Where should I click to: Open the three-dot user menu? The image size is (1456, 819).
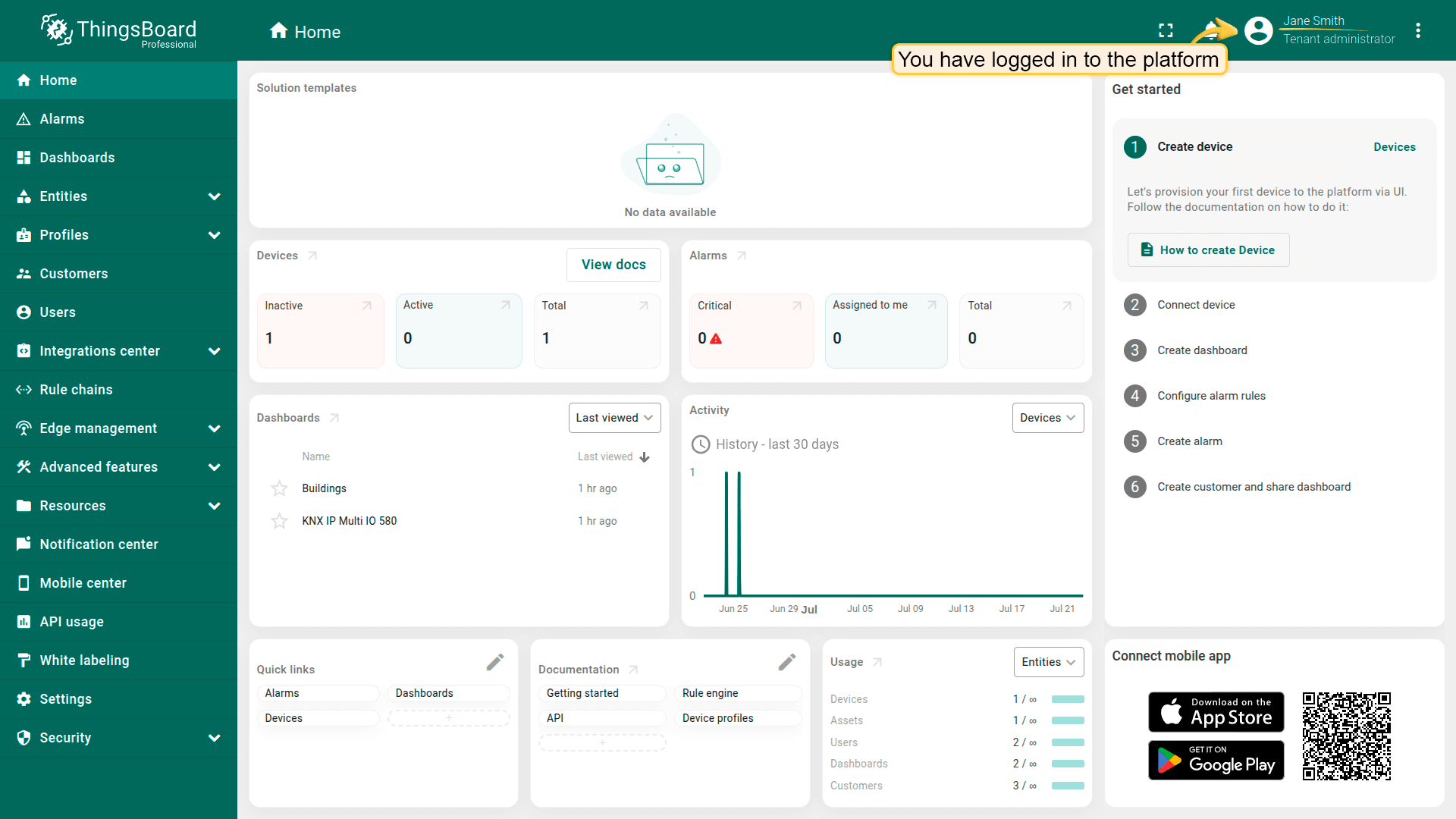click(x=1417, y=30)
